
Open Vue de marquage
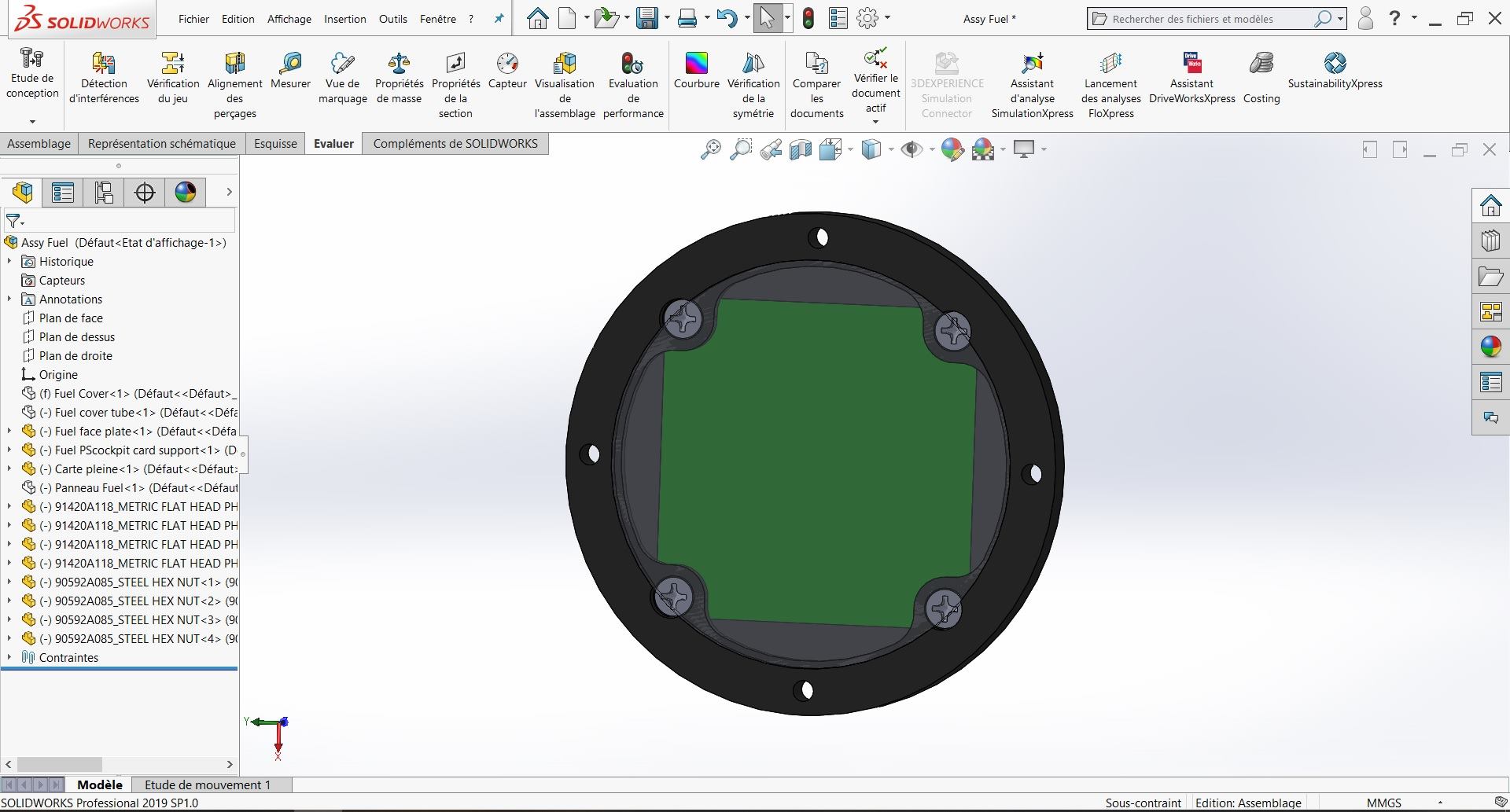point(342,77)
